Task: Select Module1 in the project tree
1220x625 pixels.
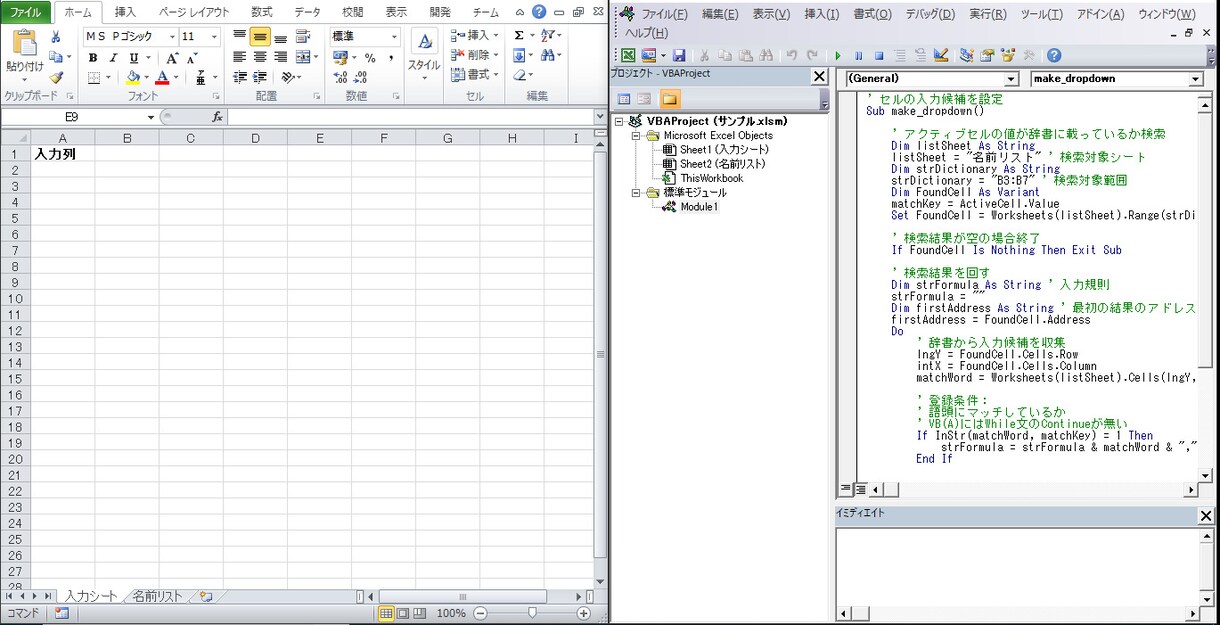Action: click(x=699, y=207)
